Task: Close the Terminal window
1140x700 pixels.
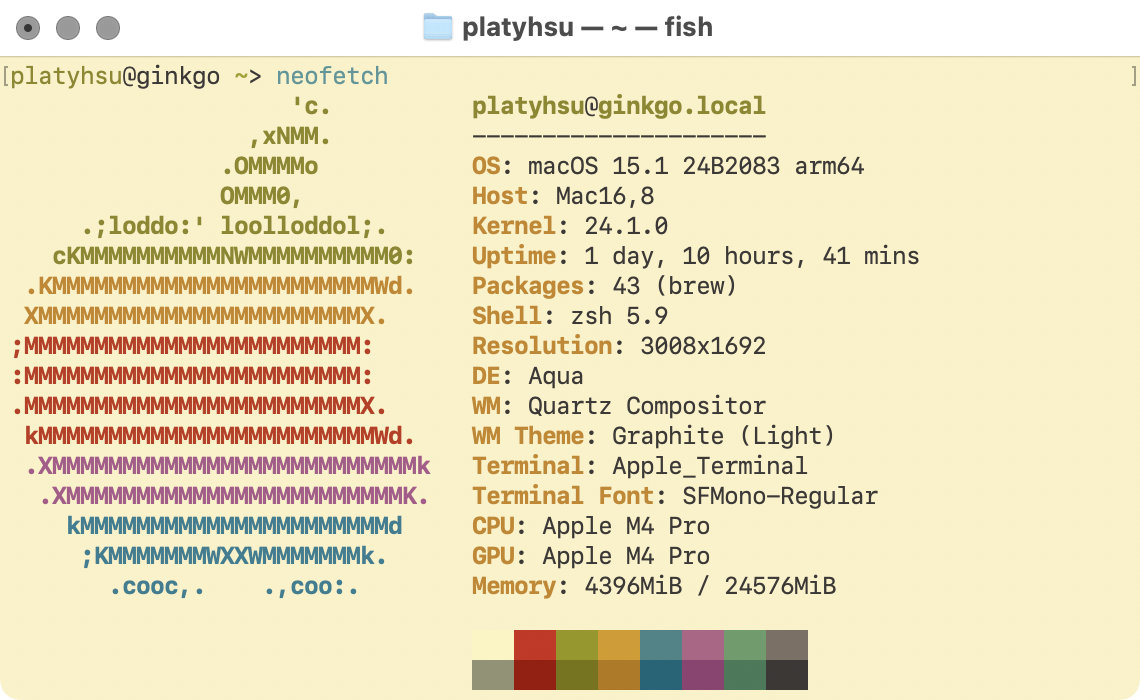Action: point(29,28)
